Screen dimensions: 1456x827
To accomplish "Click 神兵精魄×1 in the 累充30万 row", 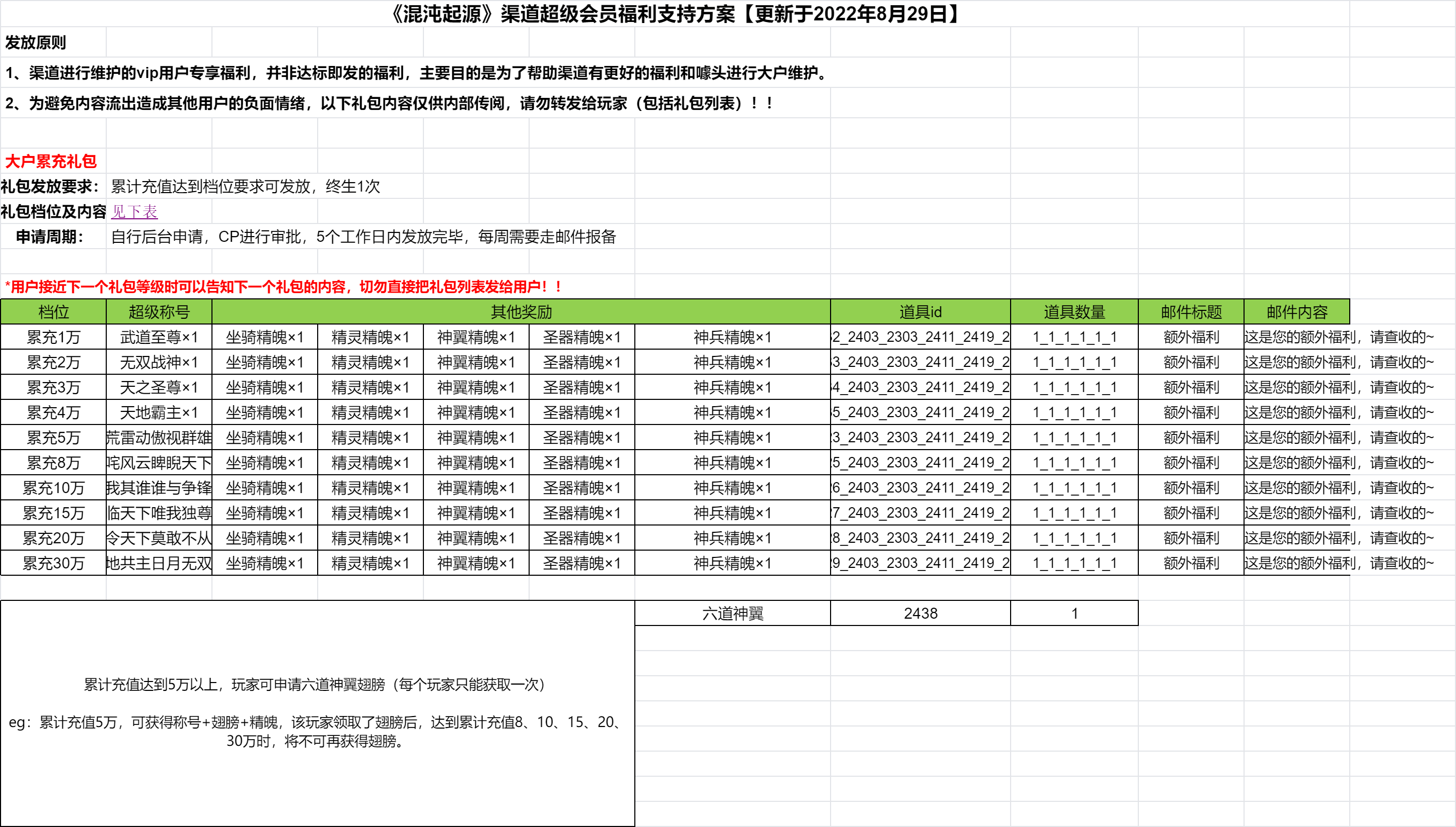I will click(733, 563).
